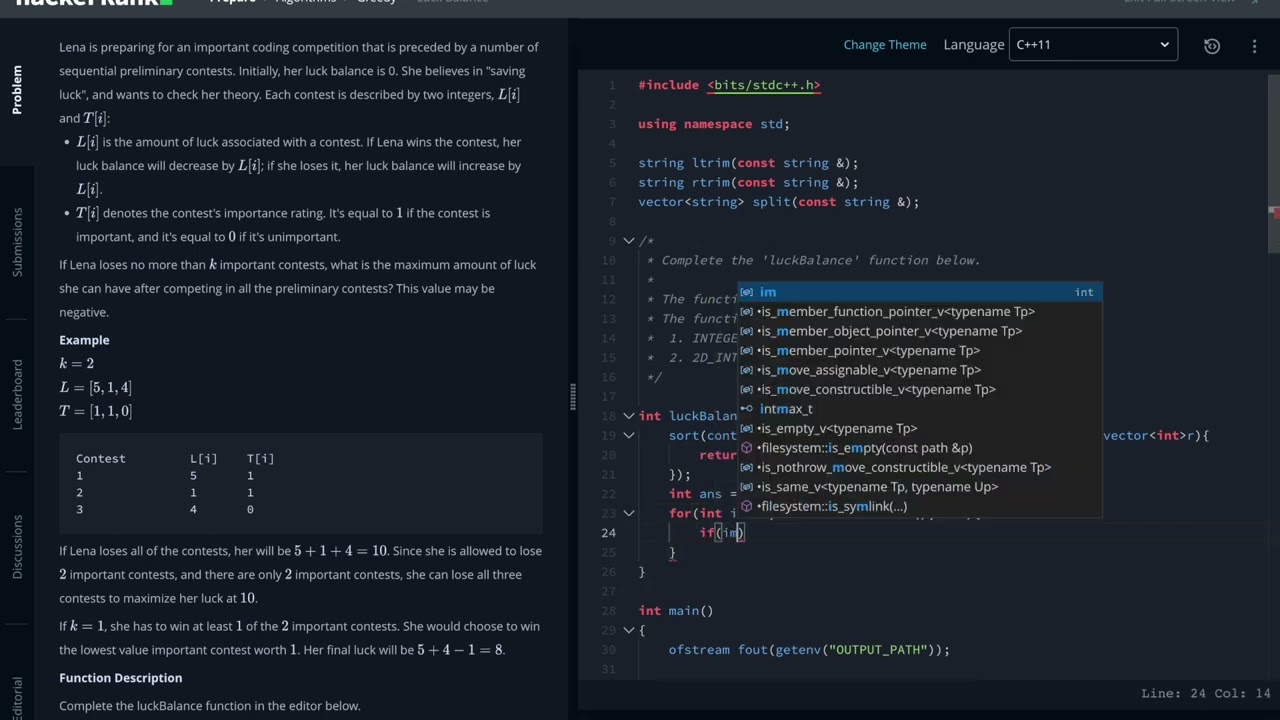The height and width of the screenshot is (720, 1280).
Task: Choose is_empty_v autocomplete suggestion
Action: pos(919,428)
